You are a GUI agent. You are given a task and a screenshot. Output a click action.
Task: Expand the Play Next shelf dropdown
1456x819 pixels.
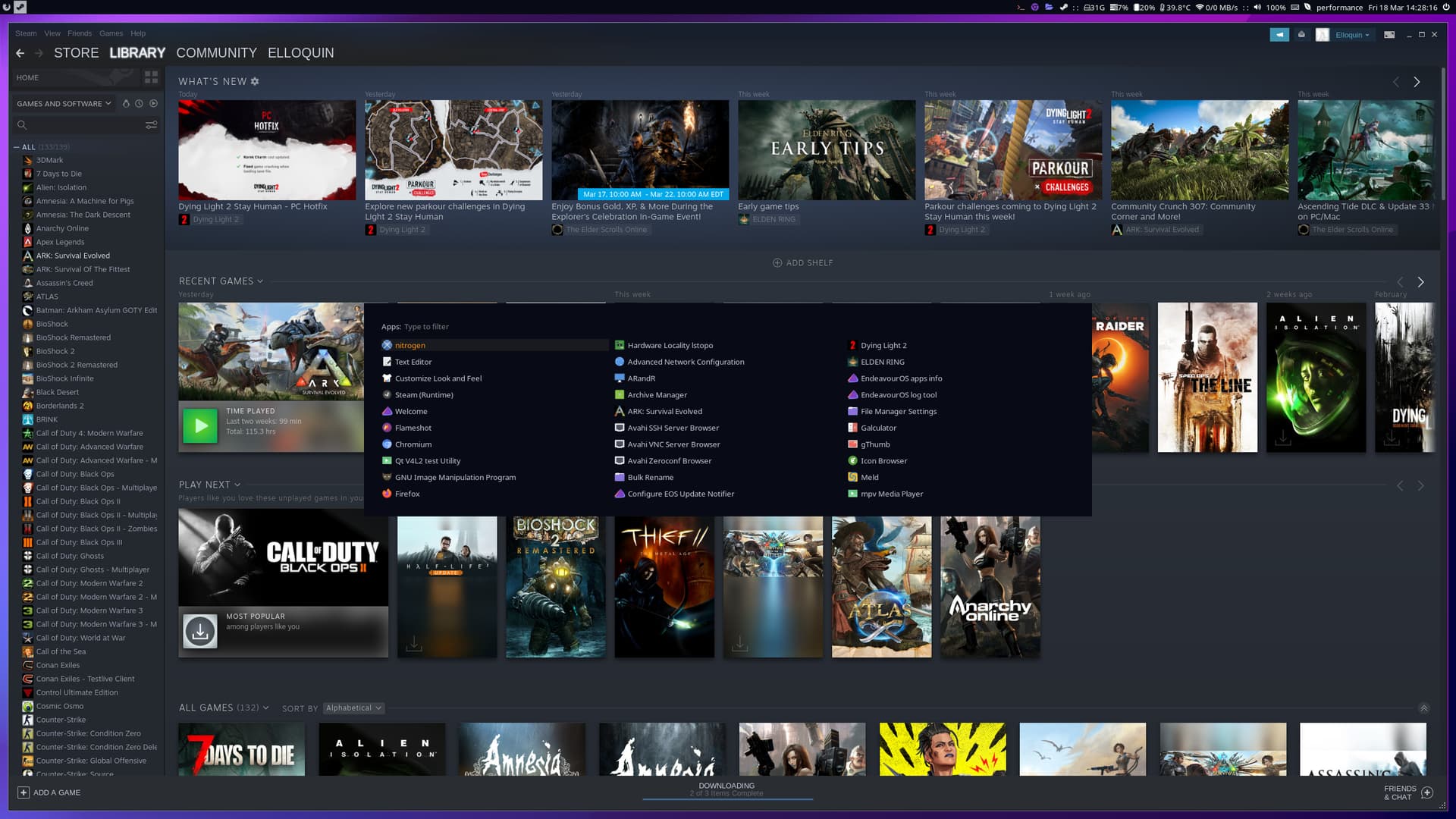[x=237, y=485]
